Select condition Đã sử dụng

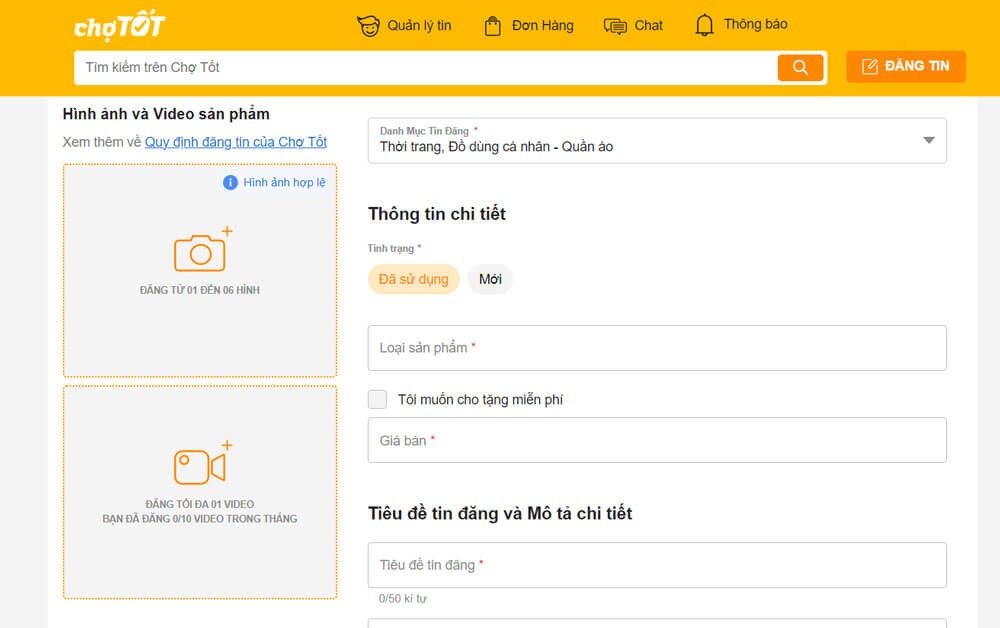pos(413,279)
